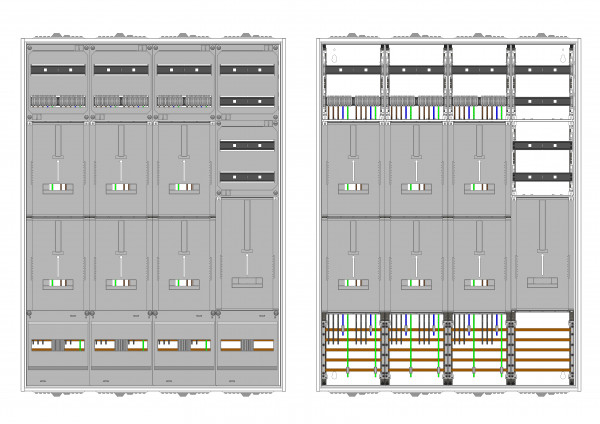
Task: Click the top-left keyhole mounting slot in right cabinet
Action: pos(334,59)
